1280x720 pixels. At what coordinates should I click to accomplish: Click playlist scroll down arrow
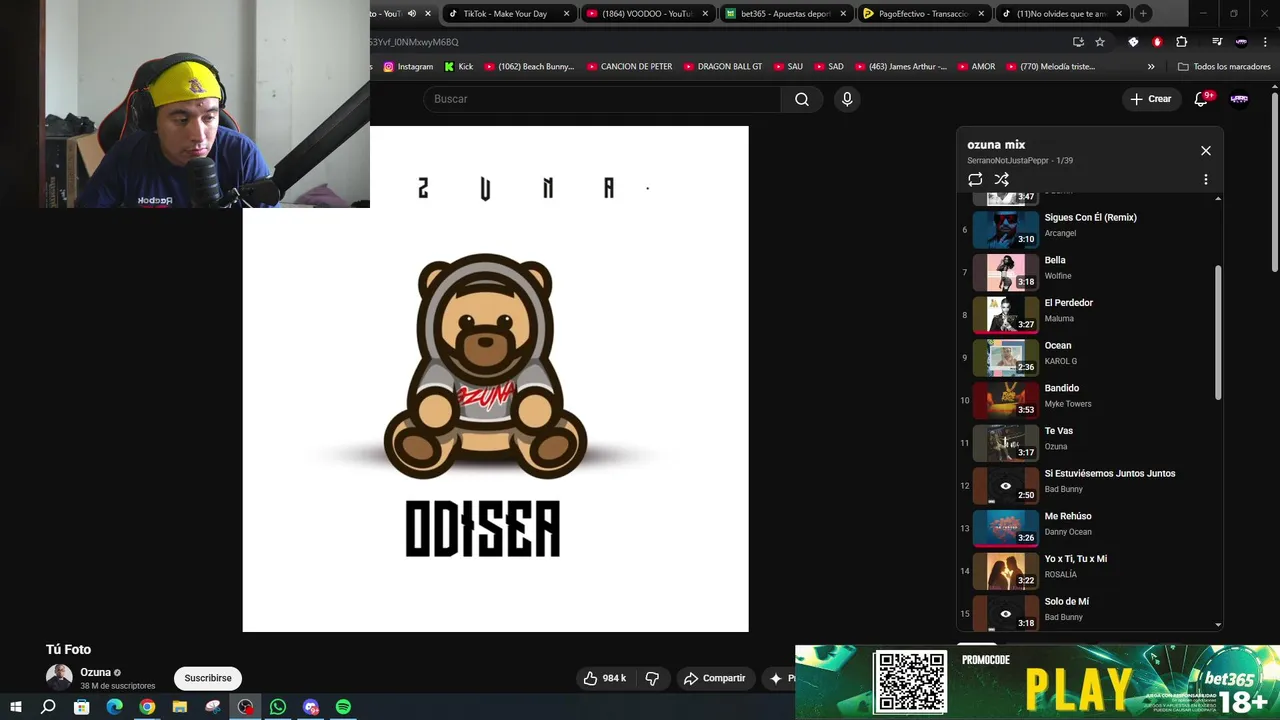click(x=1218, y=624)
